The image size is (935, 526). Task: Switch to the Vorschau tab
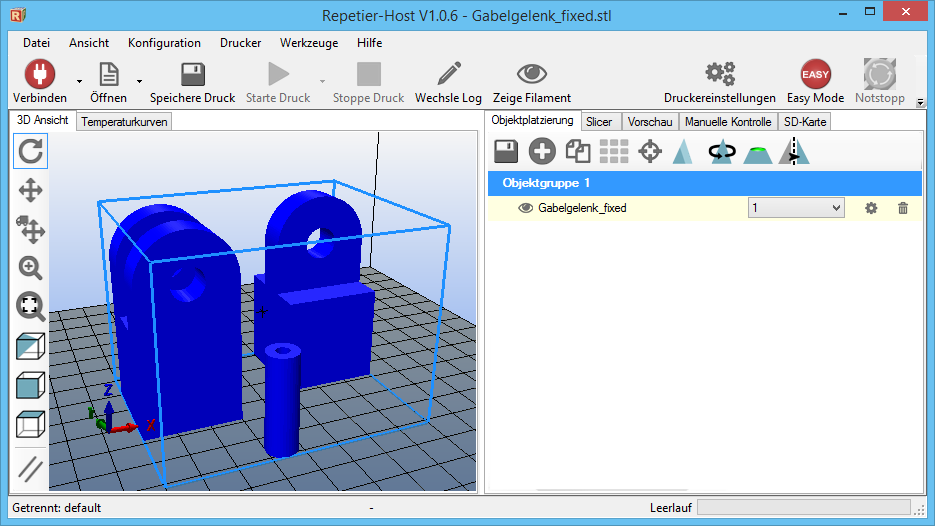650,122
